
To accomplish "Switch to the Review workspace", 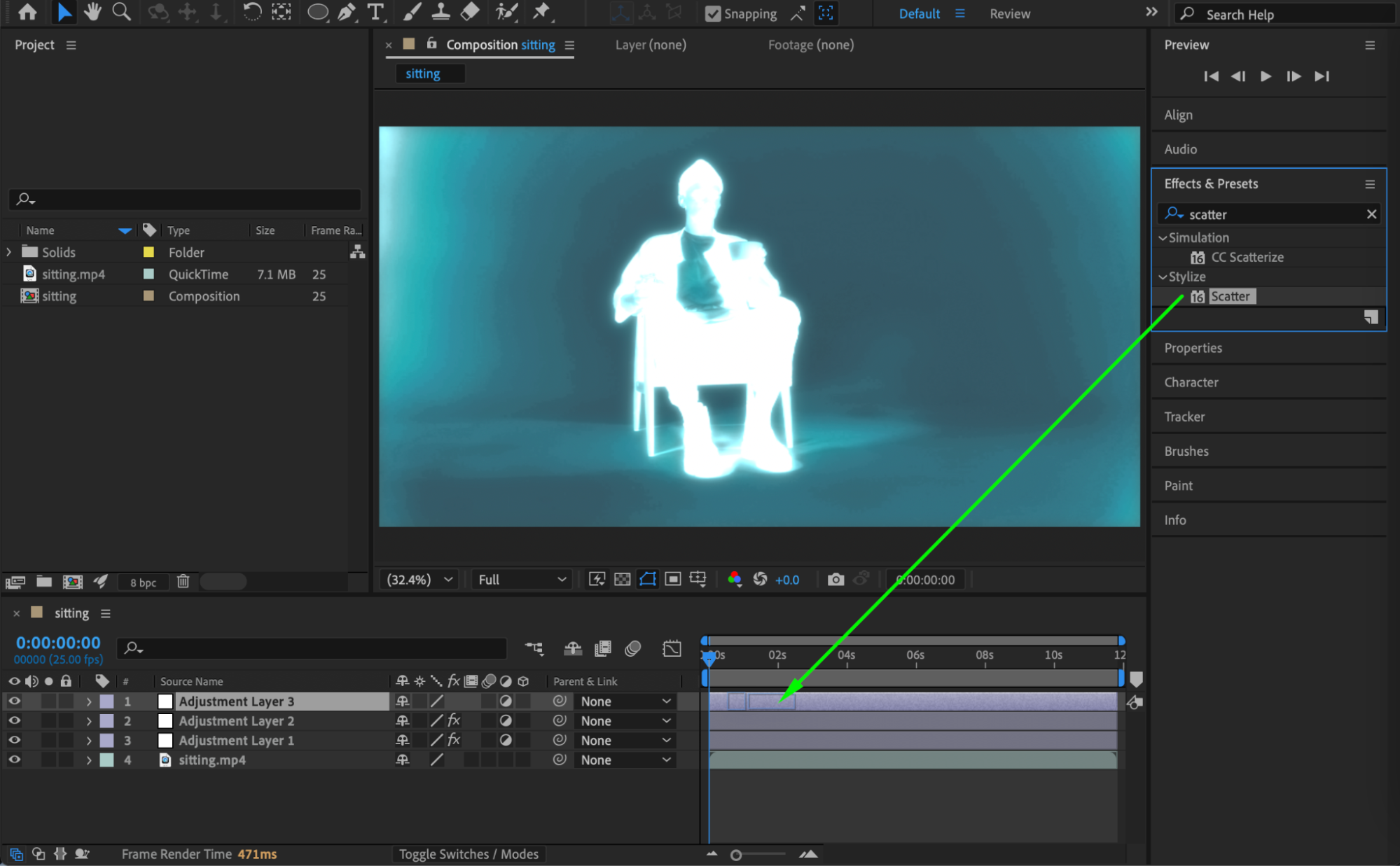I will [x=1009, y=14].
